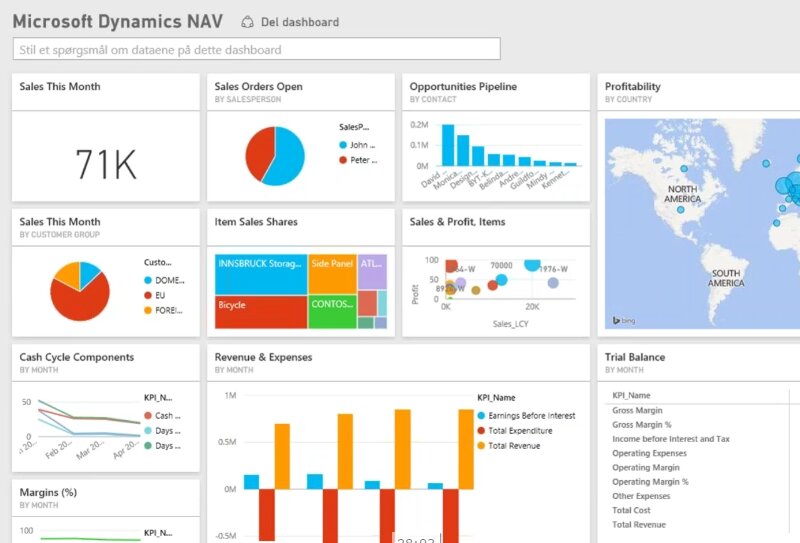Open the Sales This Month 71K tile
The height and width of the screenshot is (543, 800).
[x=106, y=163]
